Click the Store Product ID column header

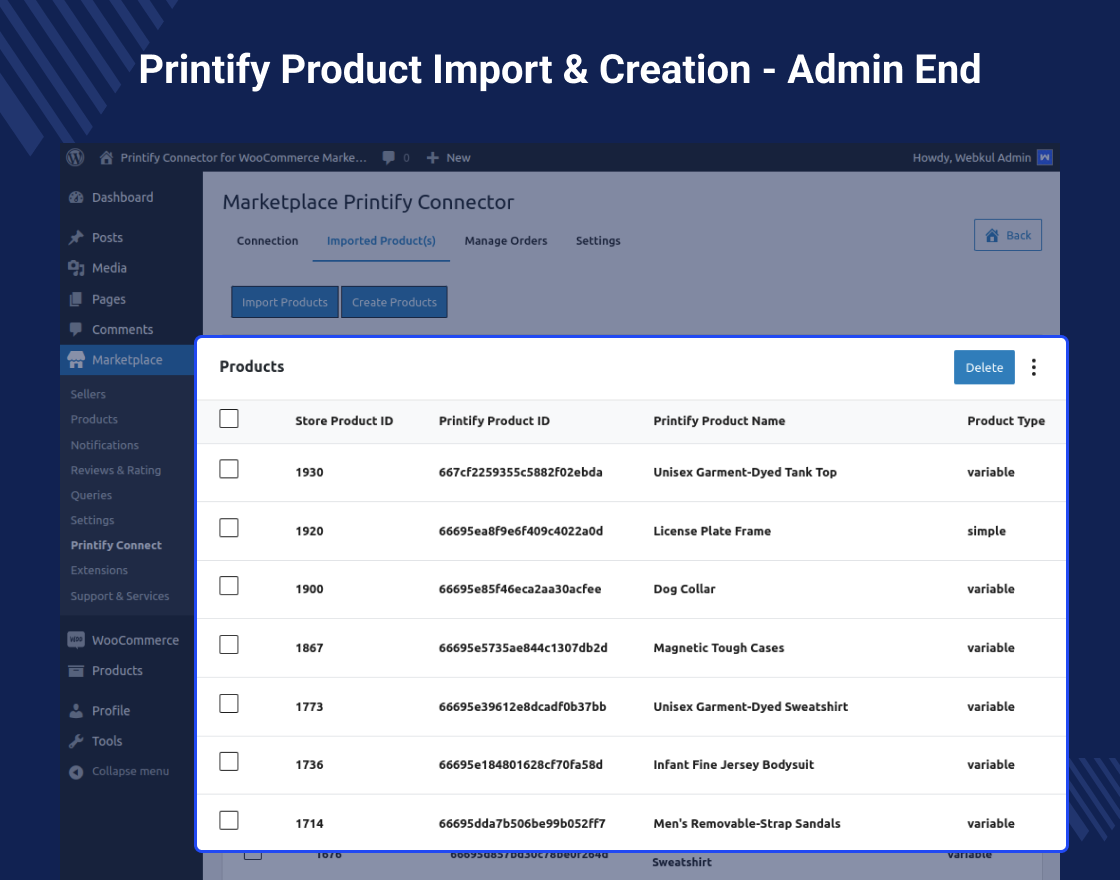(344, 421)
